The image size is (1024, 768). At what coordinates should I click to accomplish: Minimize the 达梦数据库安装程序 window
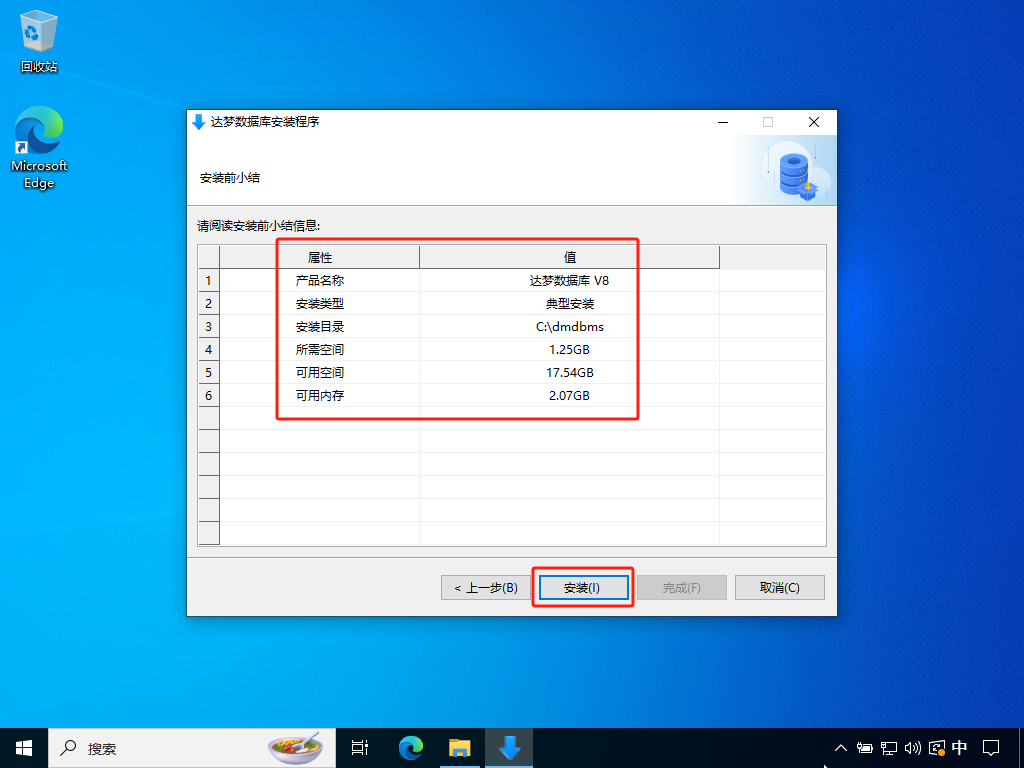(723, 122)
